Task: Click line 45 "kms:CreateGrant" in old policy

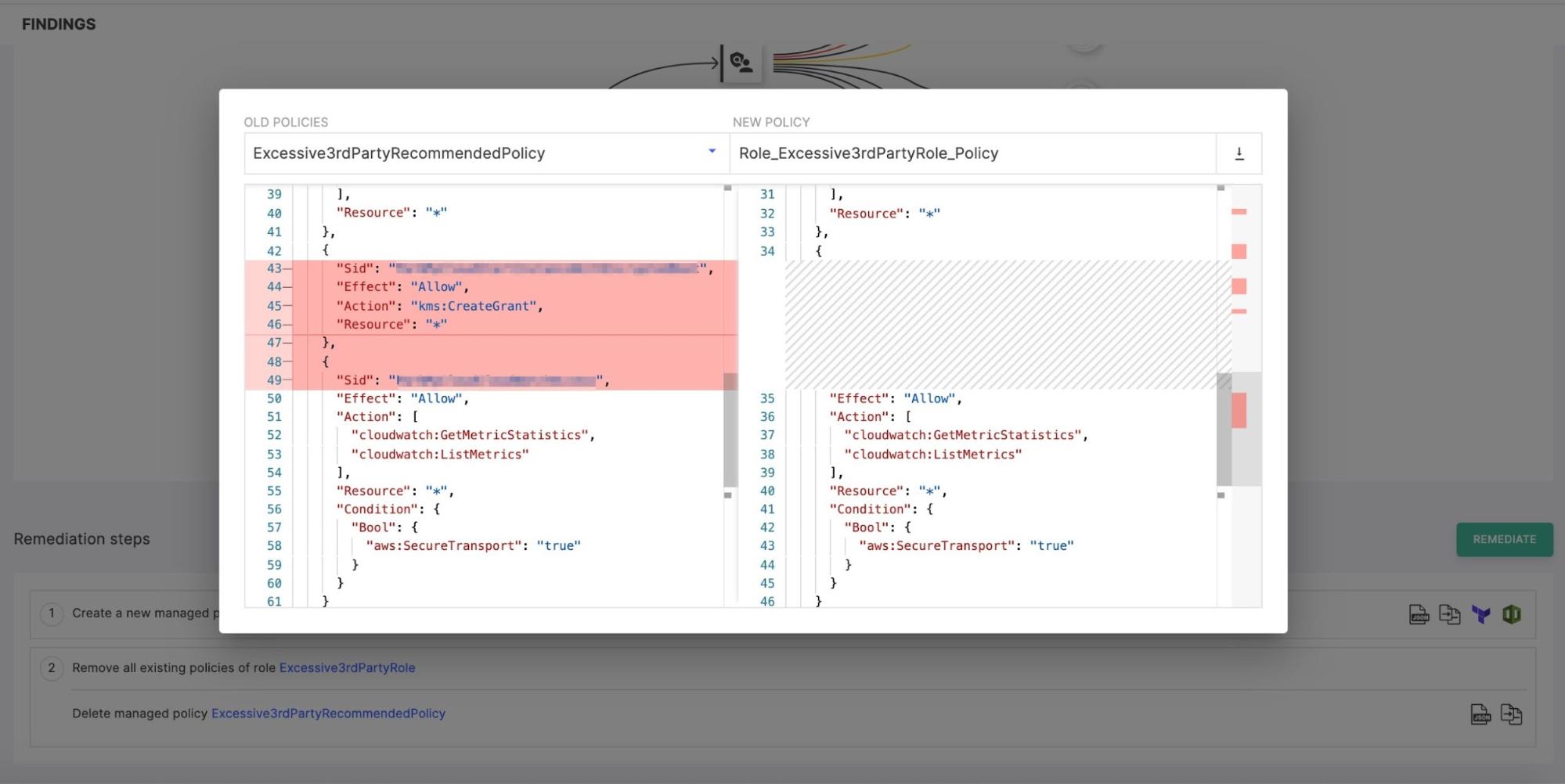Action: [477, 306]
